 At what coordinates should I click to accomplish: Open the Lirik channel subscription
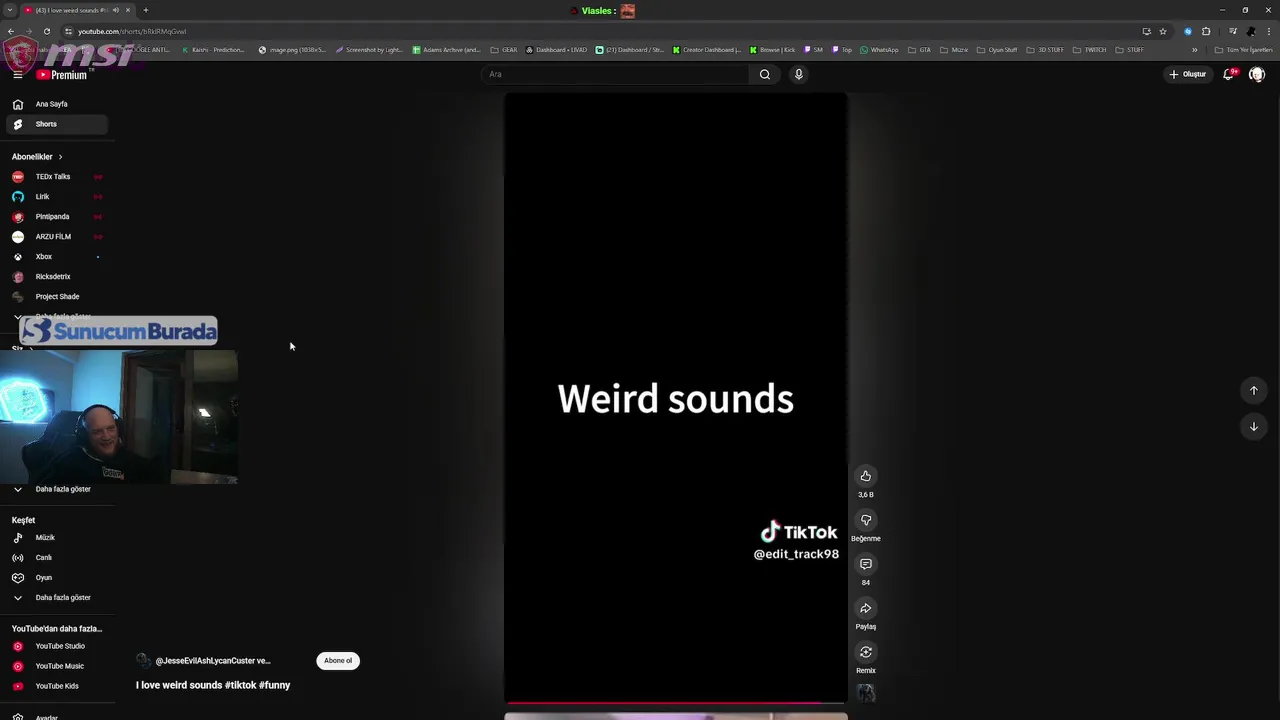(58, 197)
